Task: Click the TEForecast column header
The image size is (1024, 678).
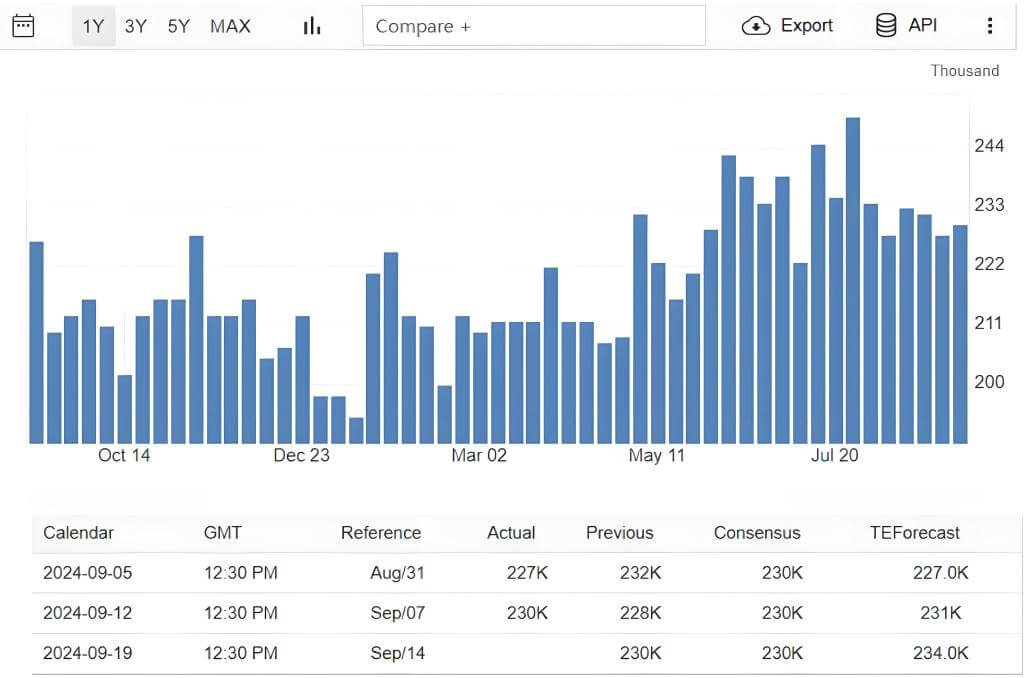Action: (x=914, y=533)
